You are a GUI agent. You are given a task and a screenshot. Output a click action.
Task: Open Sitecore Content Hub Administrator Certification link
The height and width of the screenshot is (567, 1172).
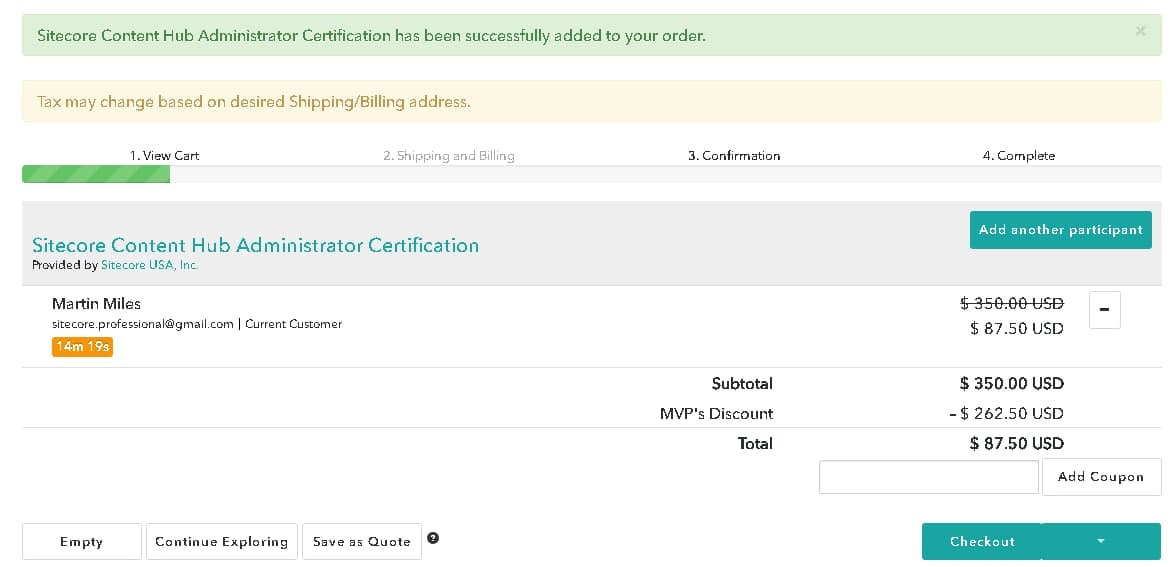pyautogui.click(x=255, y=245)
